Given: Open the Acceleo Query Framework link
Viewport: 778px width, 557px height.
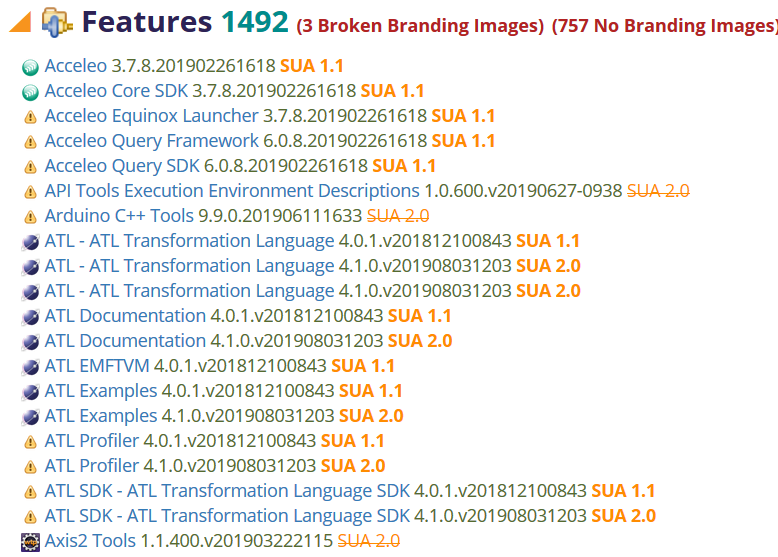Looking at the screenshot, I should tap(151, 141).
